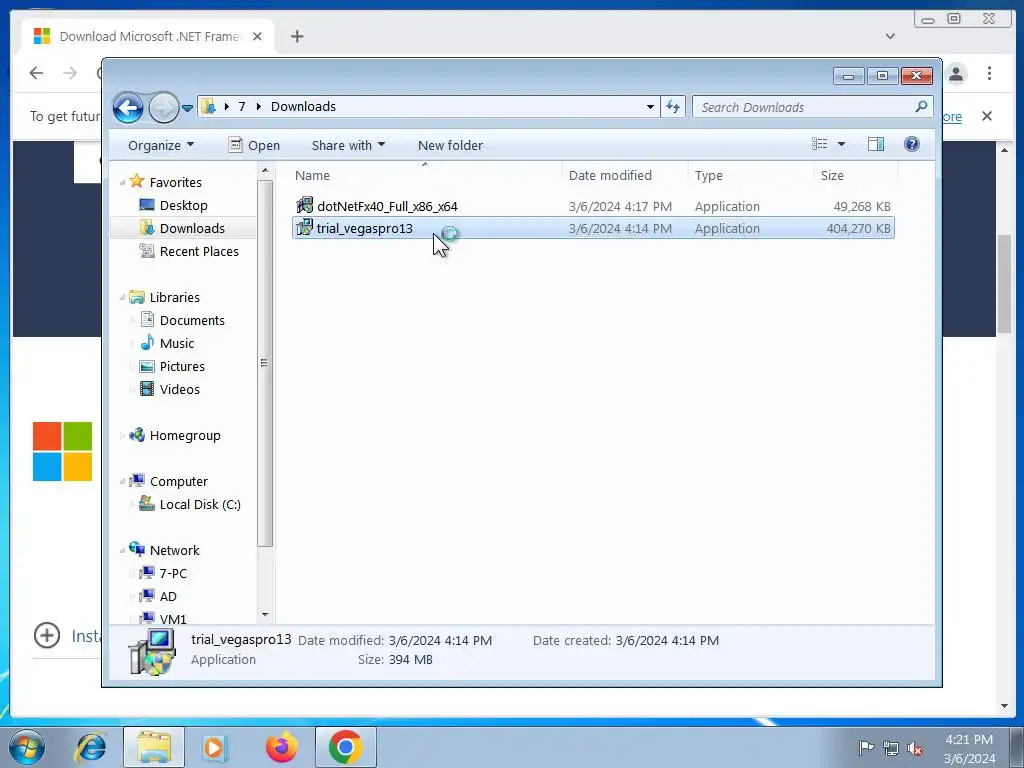Go back using Explorer back arrow
Screen dimensions: 1024x768
(x=128, y=108)
